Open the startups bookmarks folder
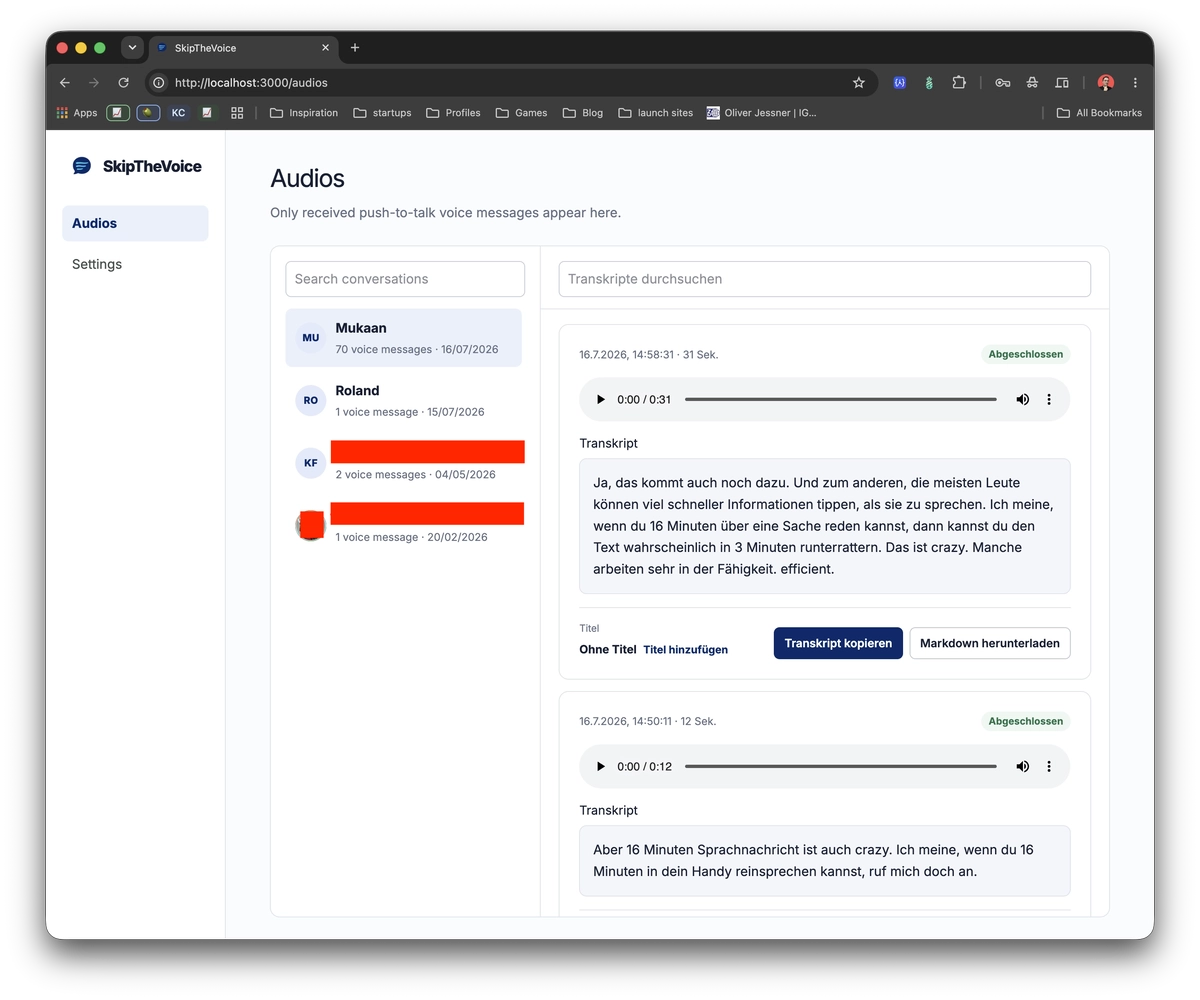The width and height of the screenshot is (1200, 1000). pos(382,113)
